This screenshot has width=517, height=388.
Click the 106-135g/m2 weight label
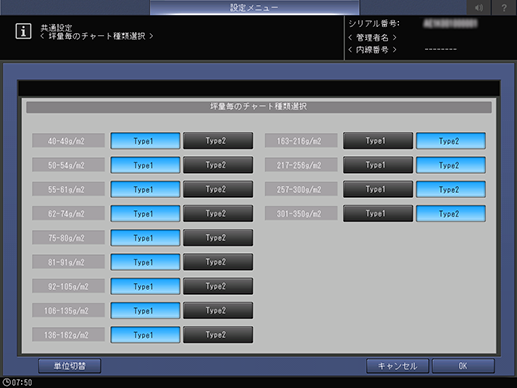coord(68,311)
